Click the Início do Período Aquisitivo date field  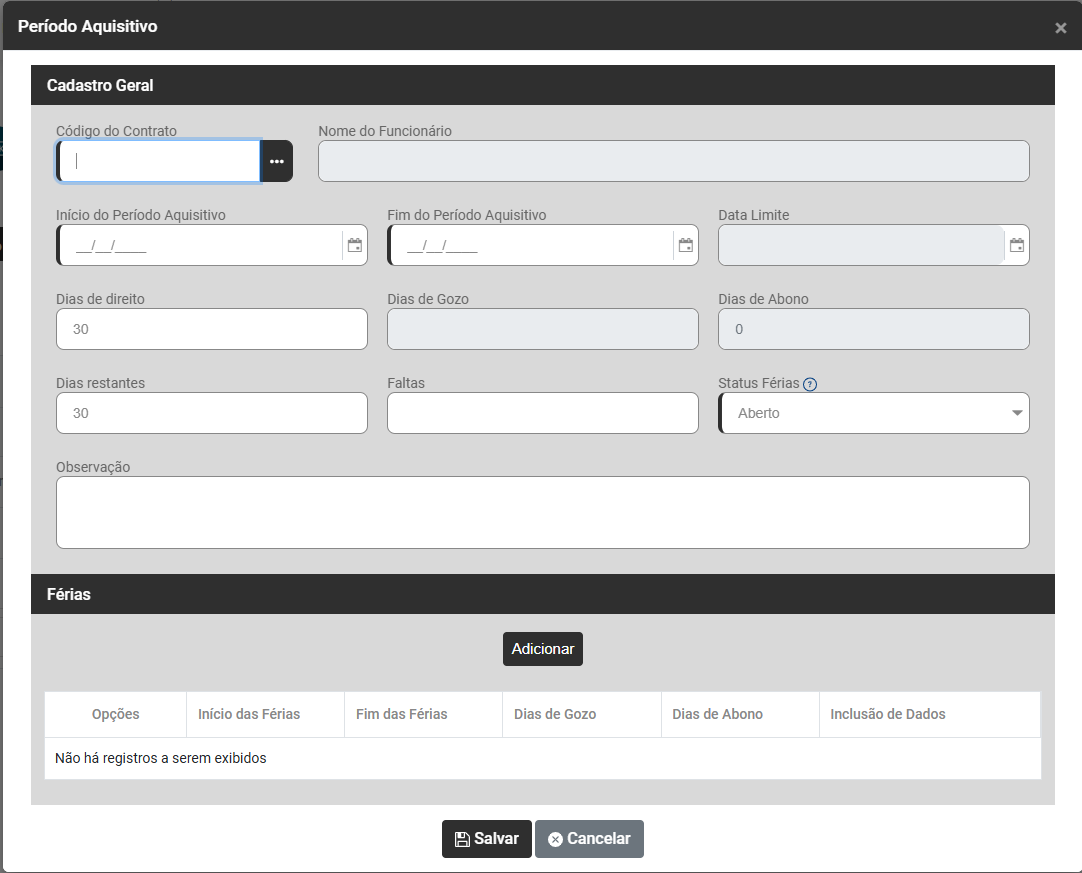pyautogui.click(x=200, y=245)
